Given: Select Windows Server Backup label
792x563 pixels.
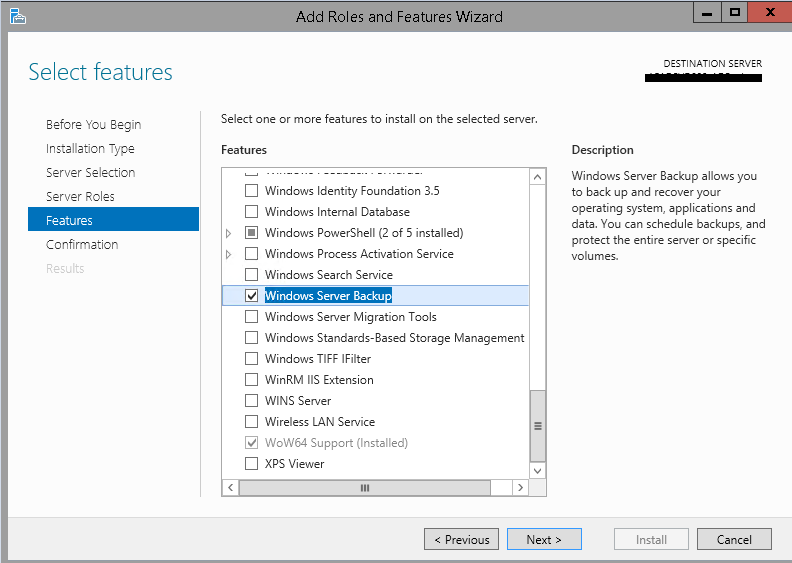Looking at the screenshot, I should (x=328, y=296).
